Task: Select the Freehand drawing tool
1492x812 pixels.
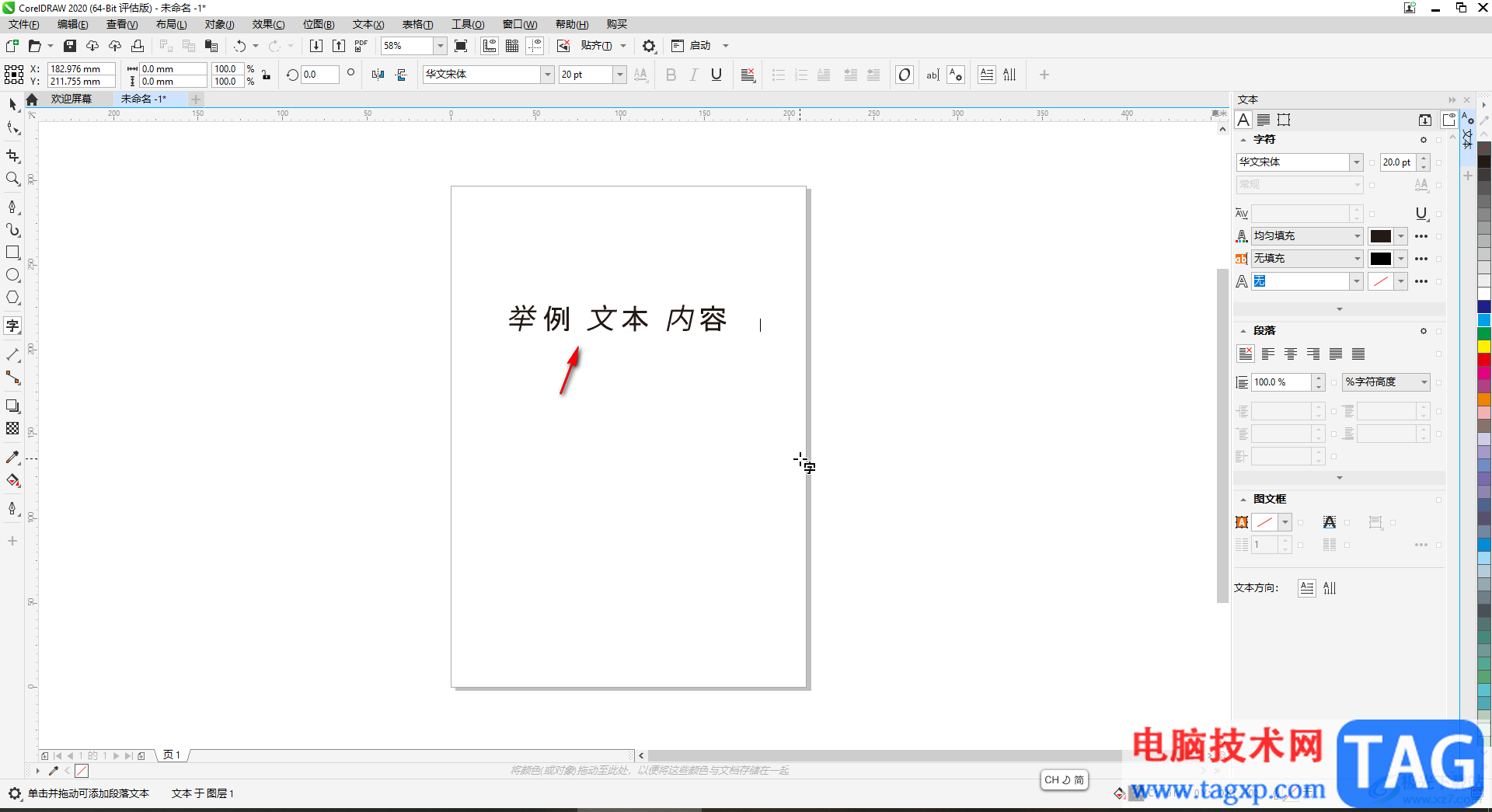Action: tap(12, 207)
